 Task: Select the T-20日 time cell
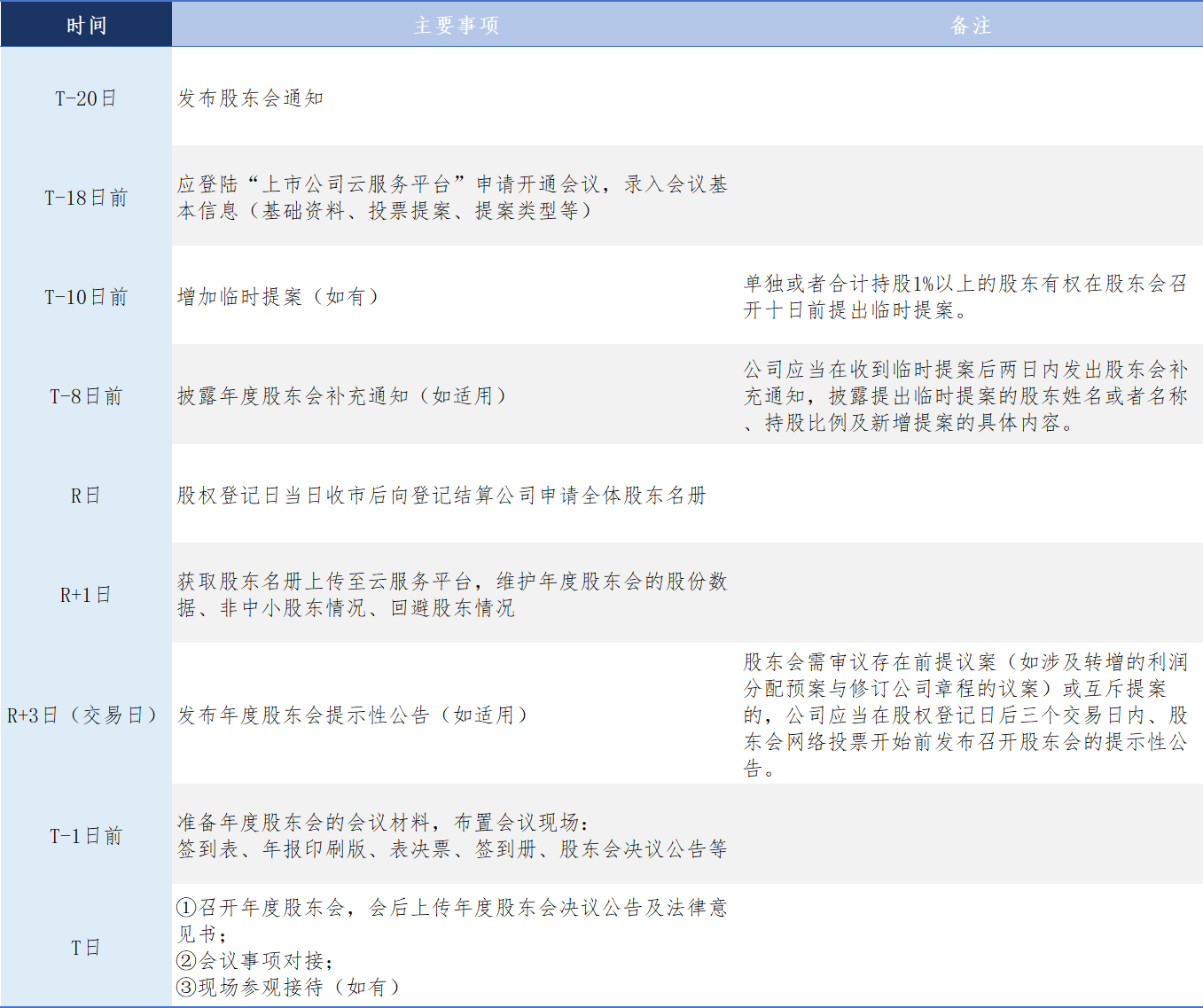[x=86, y=98]
